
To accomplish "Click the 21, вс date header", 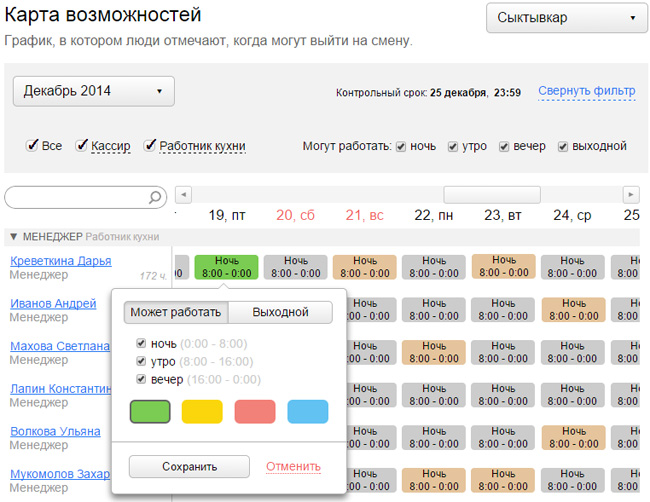I will (x=365, y=215).
